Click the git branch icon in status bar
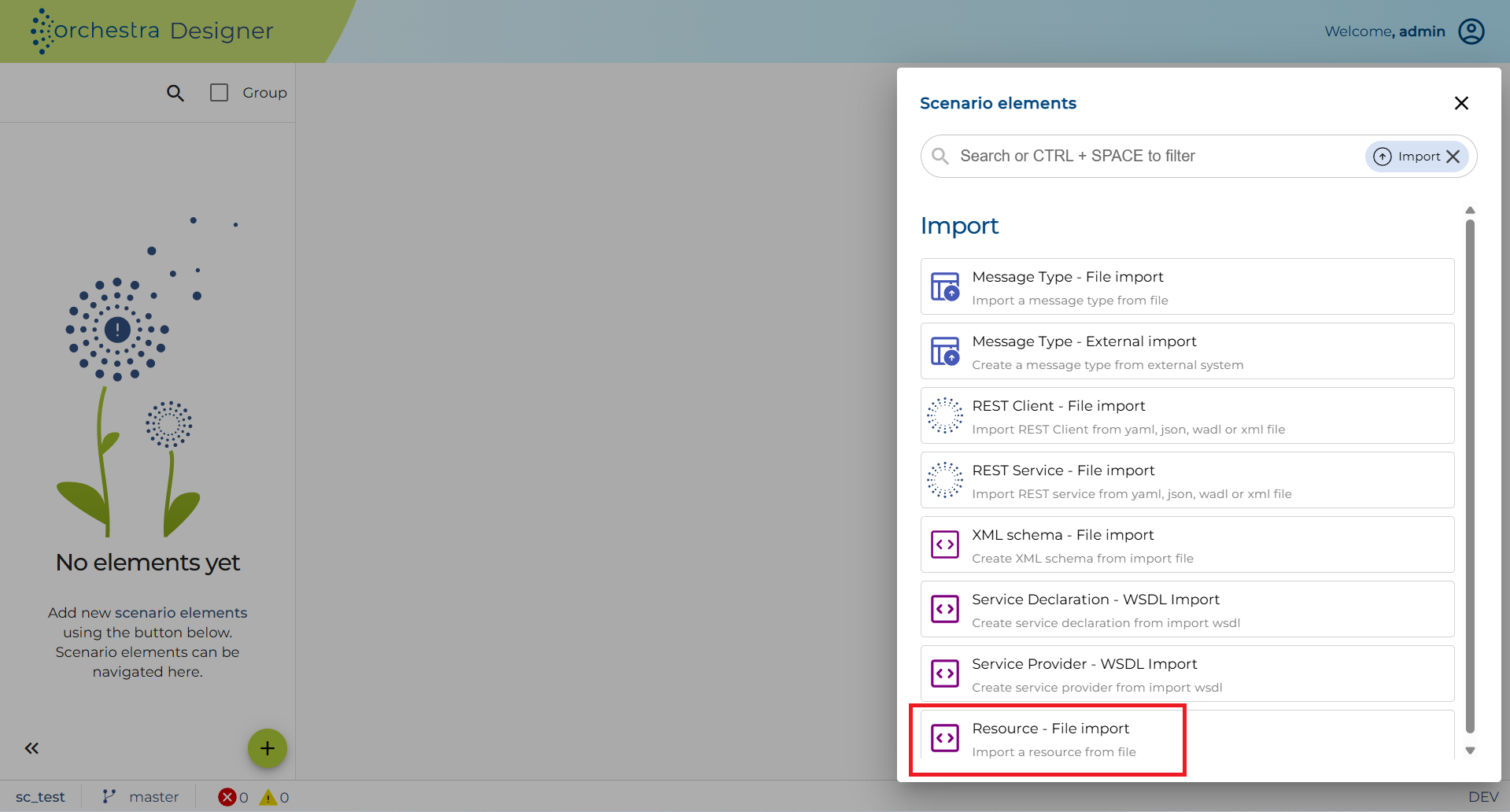 [x=109, y=797]
